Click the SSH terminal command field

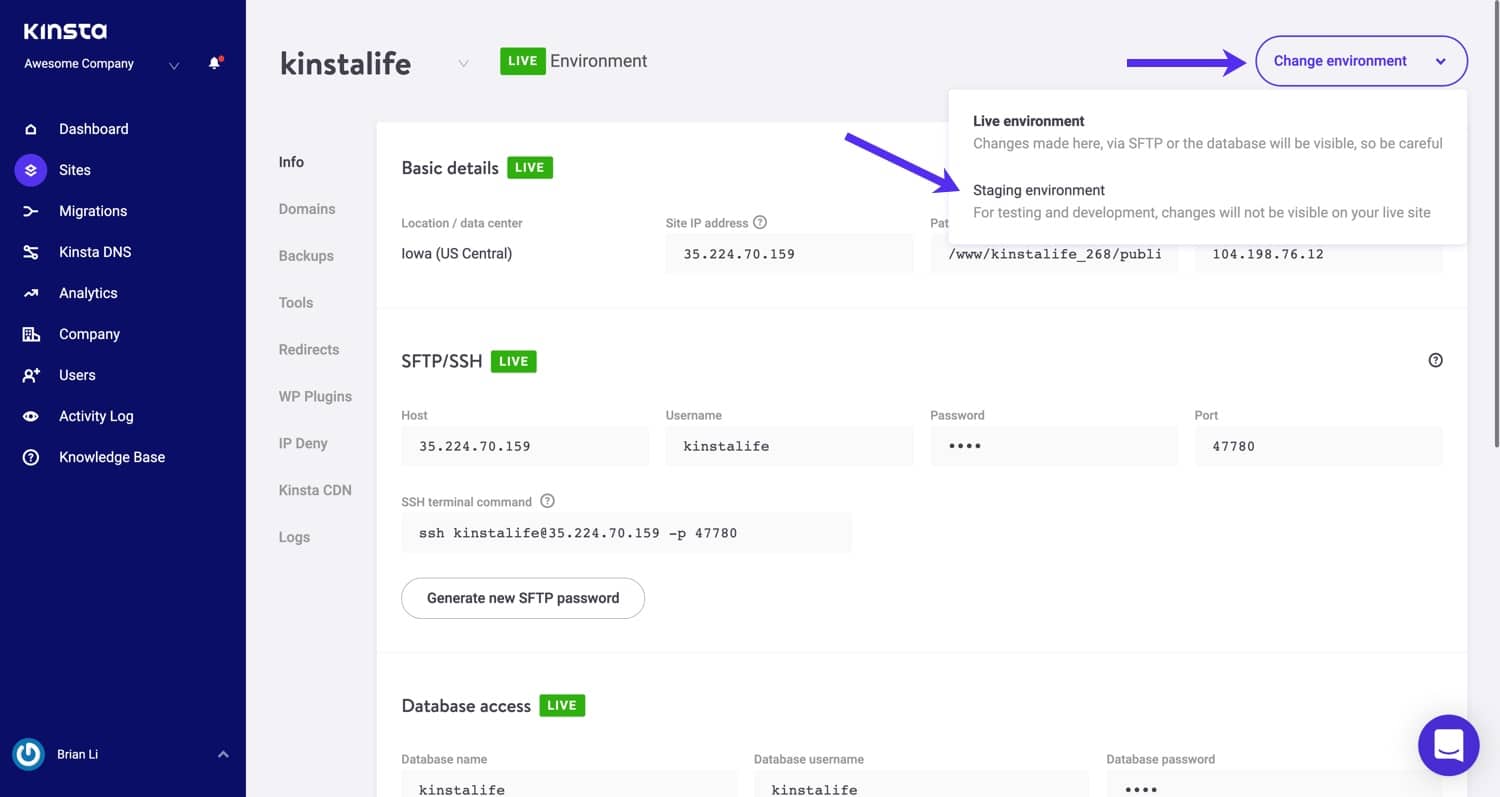(x=626, y=533)
